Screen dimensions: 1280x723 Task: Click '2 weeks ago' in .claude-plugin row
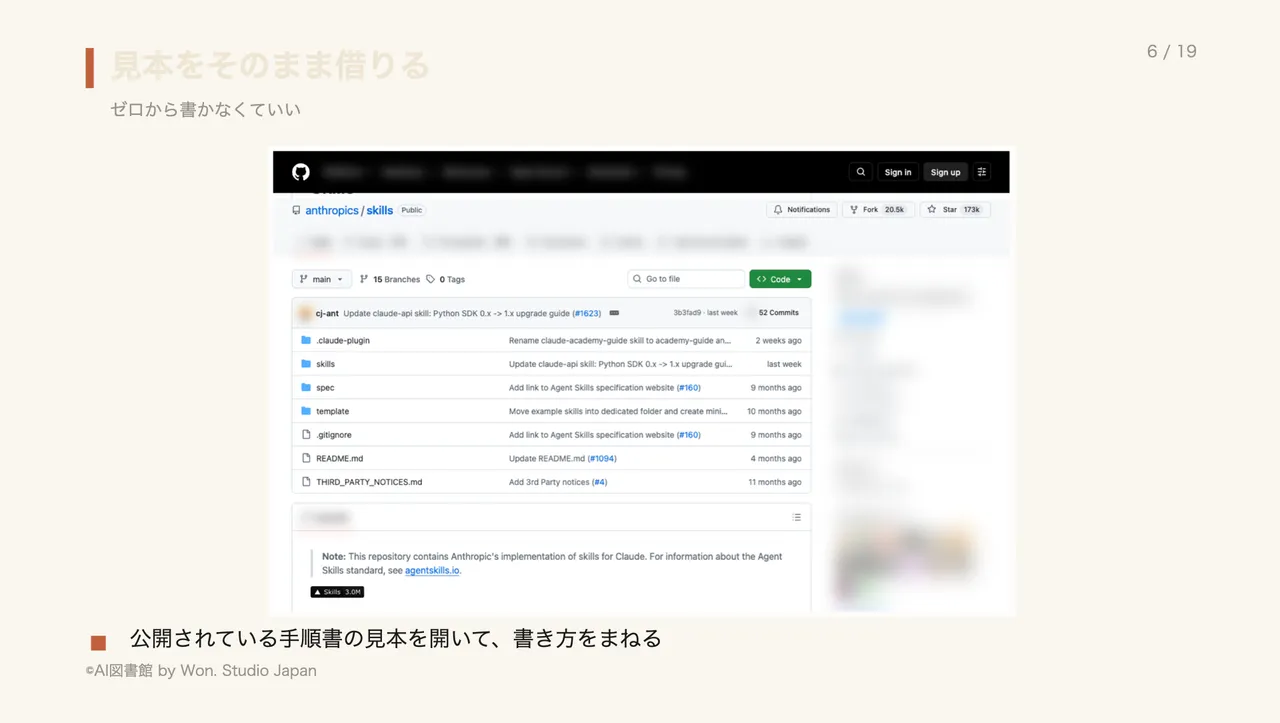tap(778, 340)
